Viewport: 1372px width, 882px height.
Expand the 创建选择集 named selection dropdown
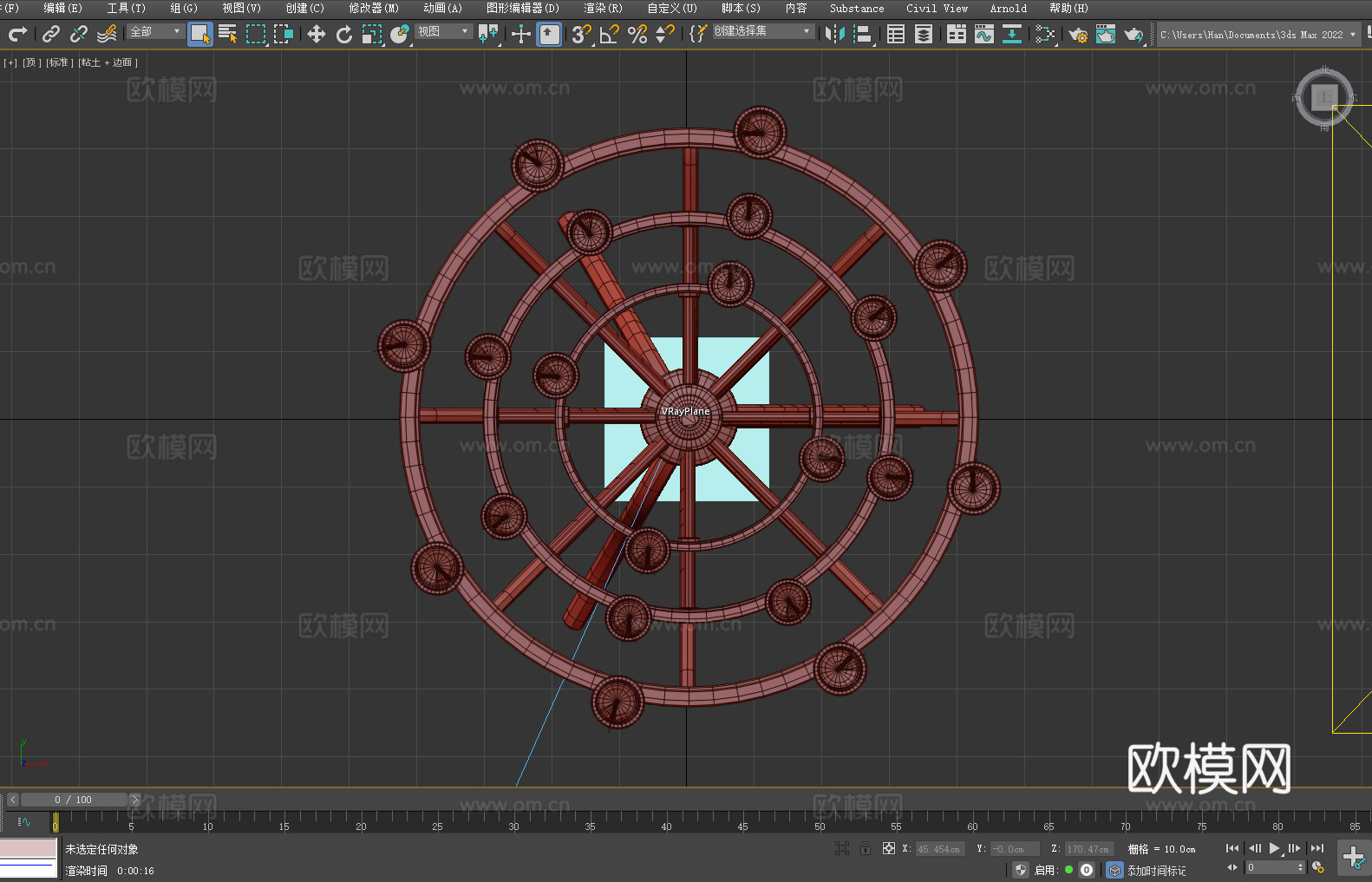[x=762, y=31]
